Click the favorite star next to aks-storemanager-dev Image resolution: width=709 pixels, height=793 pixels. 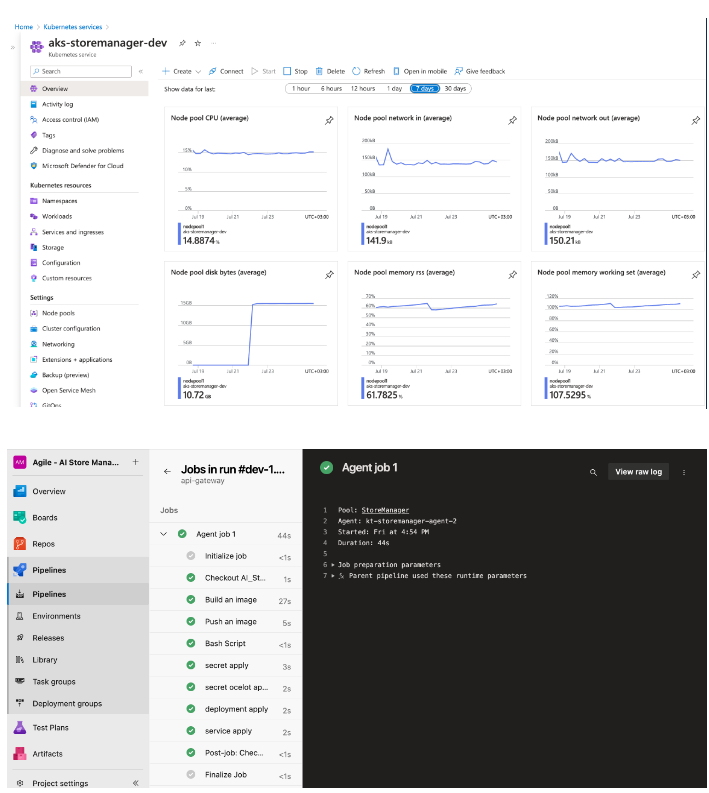(198, 43)
